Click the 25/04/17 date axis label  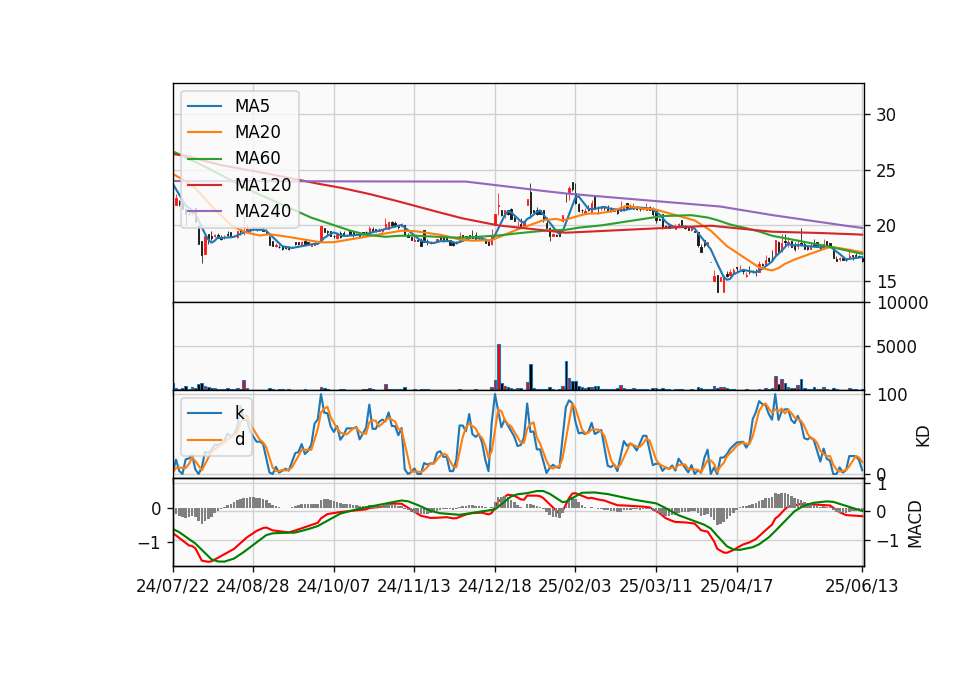[x=737, y=587]
